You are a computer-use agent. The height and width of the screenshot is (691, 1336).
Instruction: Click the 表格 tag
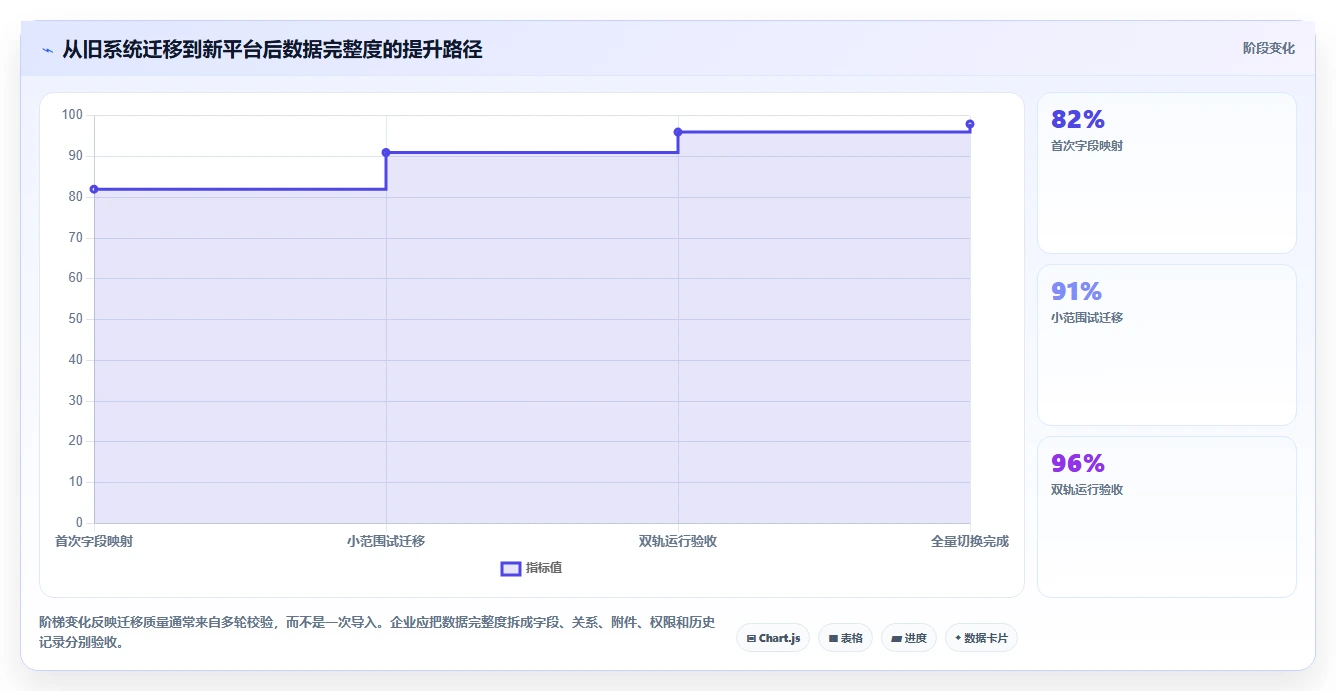point(846,638)
